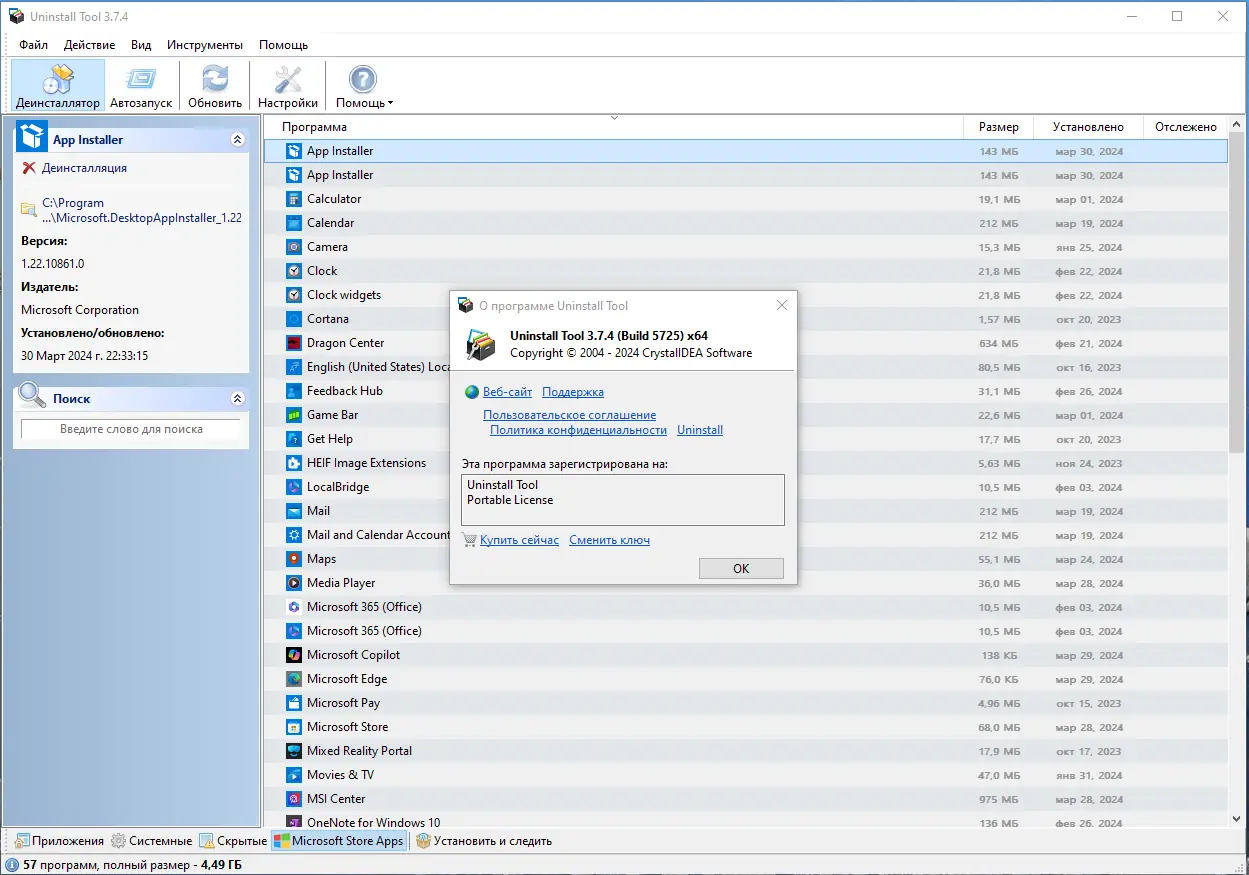Click the Microsoft Copilot app icon
The width and height of the screenshot is (1249, 875).
tap(293, 655)
